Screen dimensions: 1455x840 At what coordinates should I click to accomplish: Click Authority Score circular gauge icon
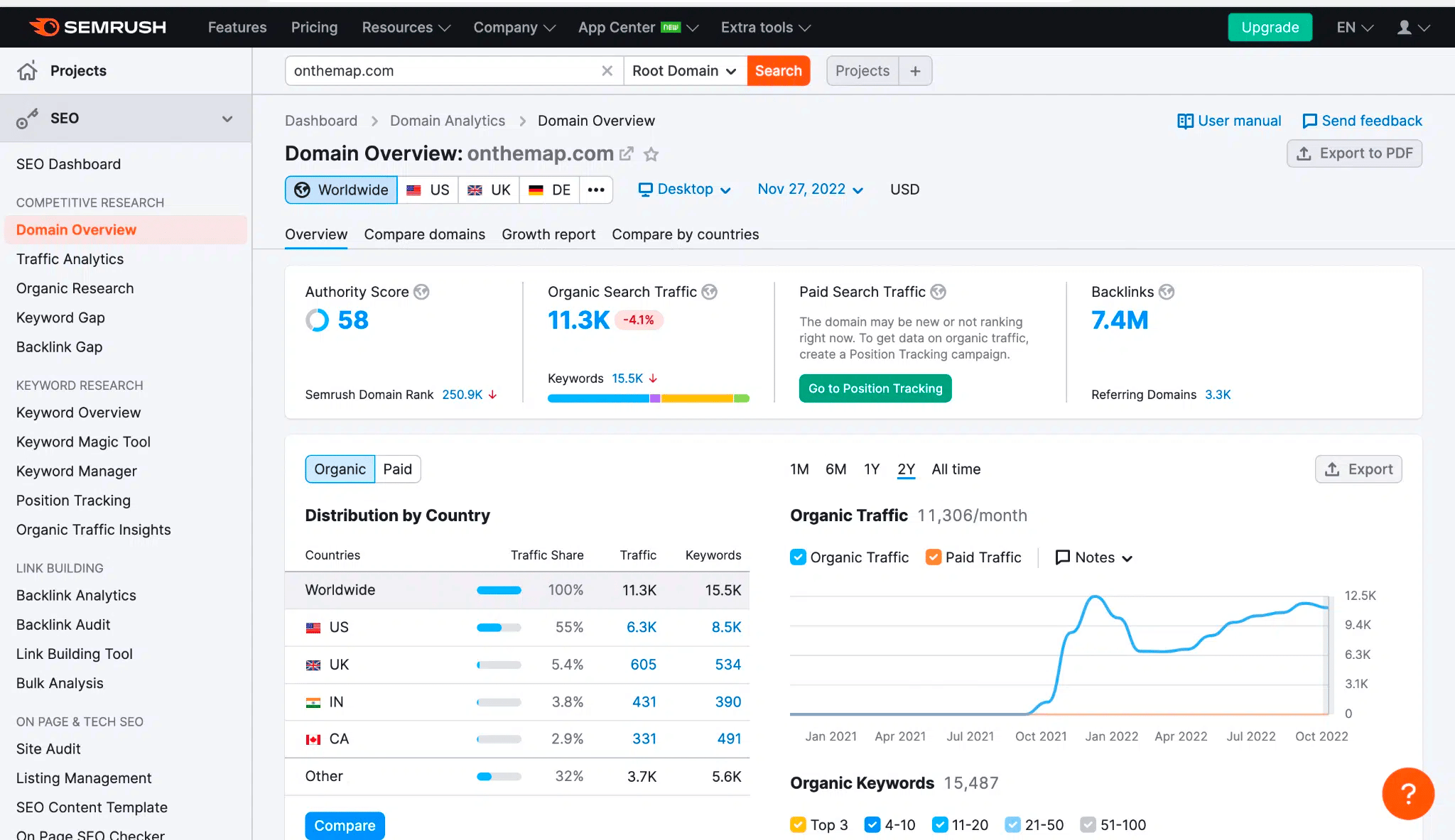pyautogui.click(x=318, y=320)
